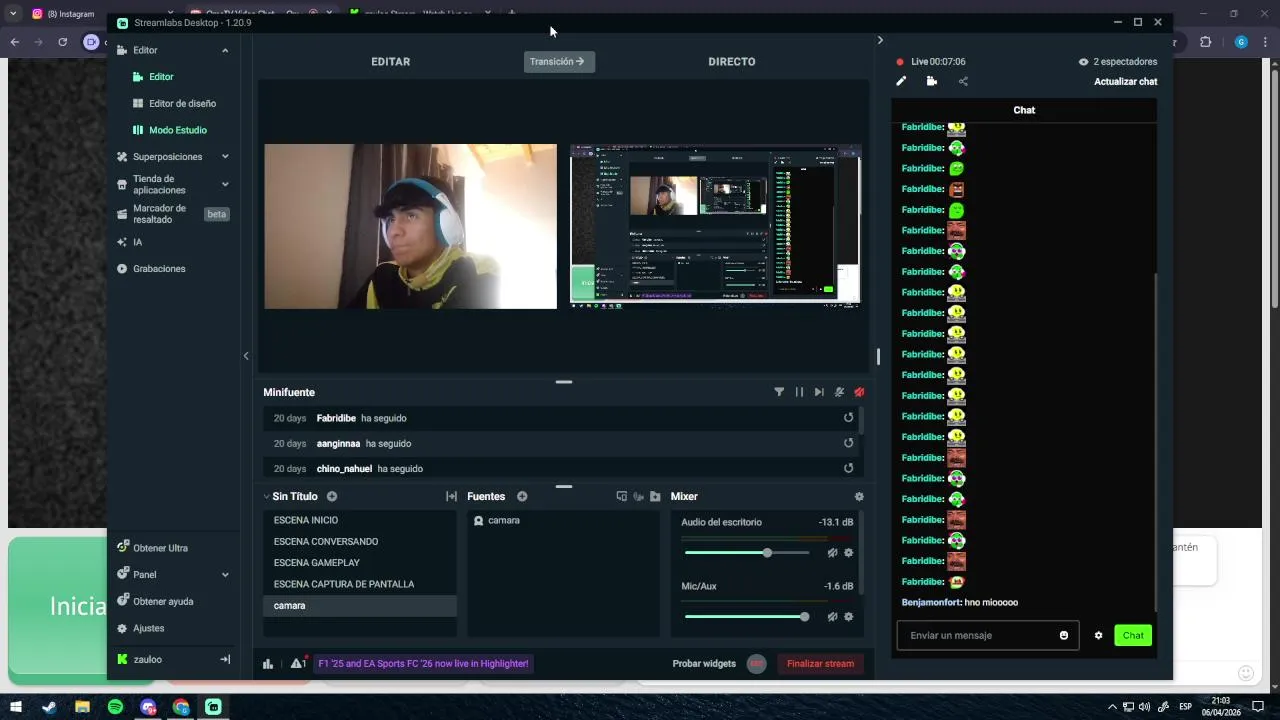Open performance stats bar chart icon
The image size is (1280, 720).
268,663
